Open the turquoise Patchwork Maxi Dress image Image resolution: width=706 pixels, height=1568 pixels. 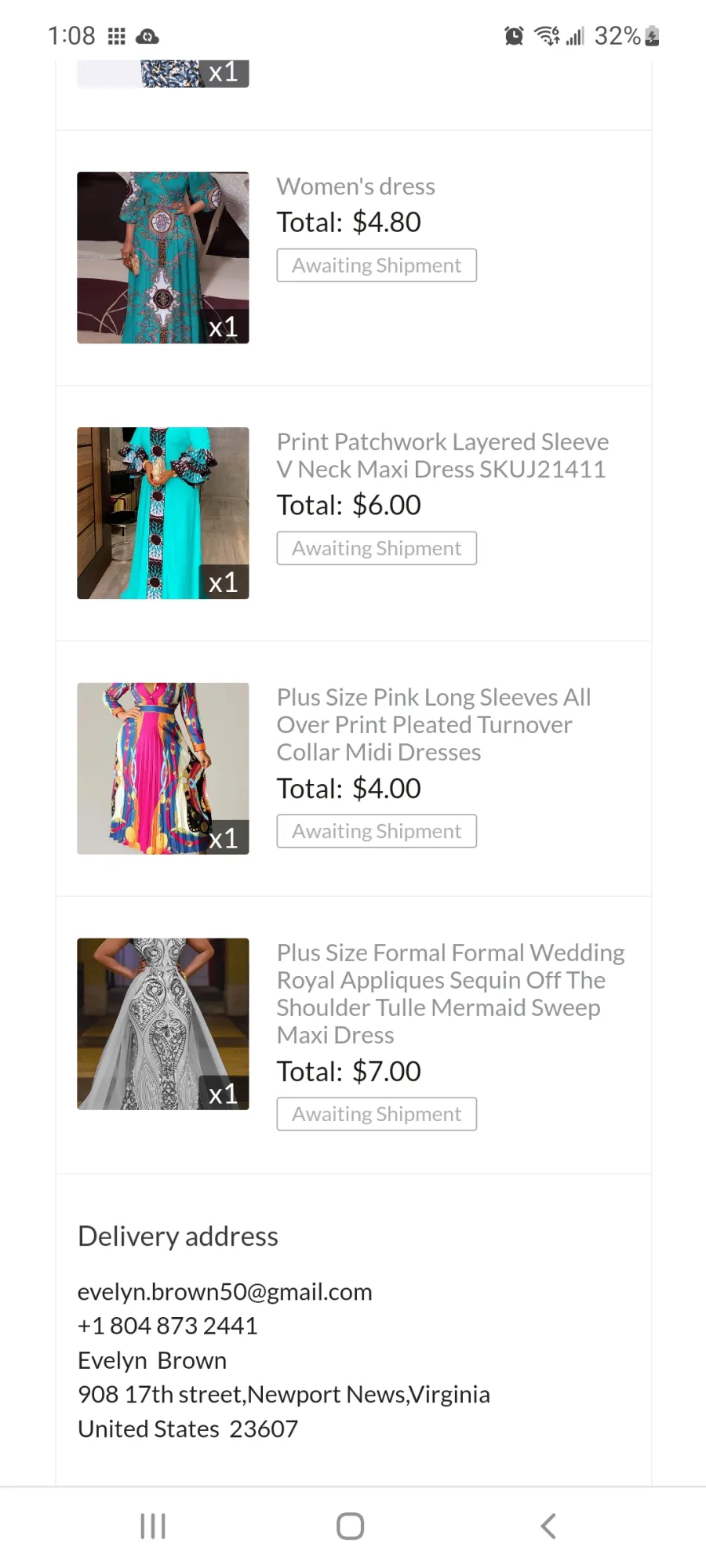click(163, 513)
